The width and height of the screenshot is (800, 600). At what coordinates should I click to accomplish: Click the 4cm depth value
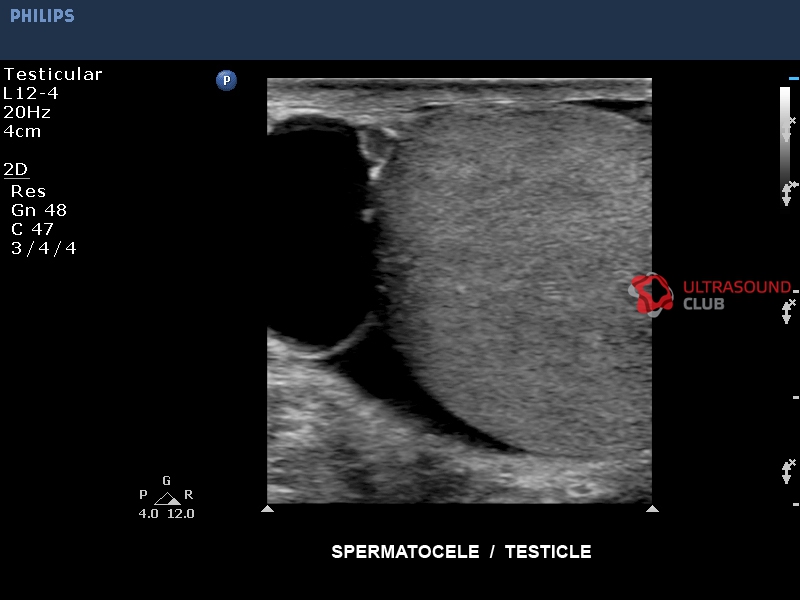[22, 132]
